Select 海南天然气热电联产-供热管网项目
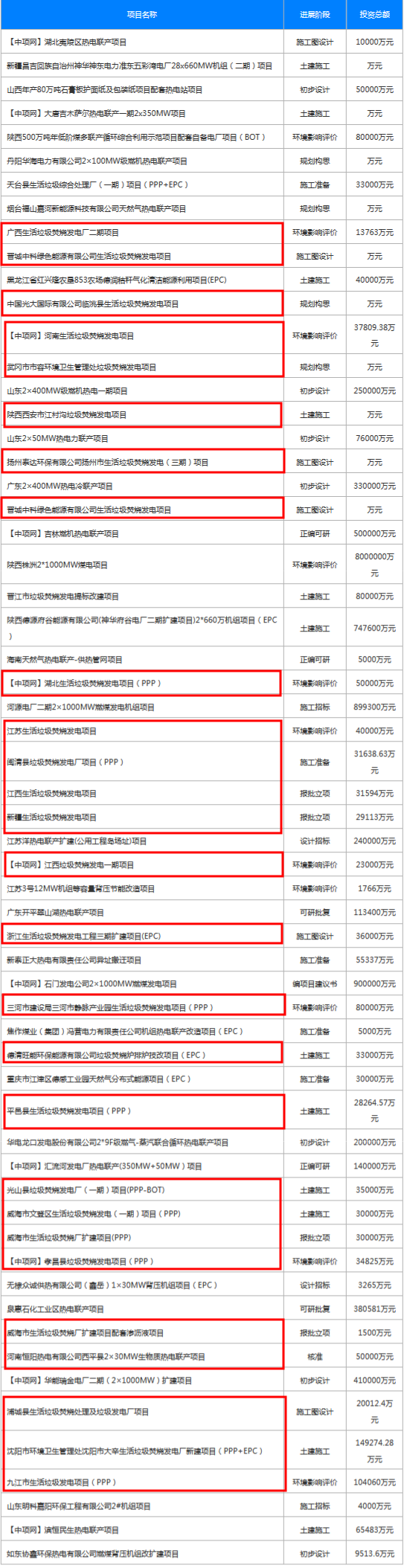 pyautogui.click(x=65, y=660)
